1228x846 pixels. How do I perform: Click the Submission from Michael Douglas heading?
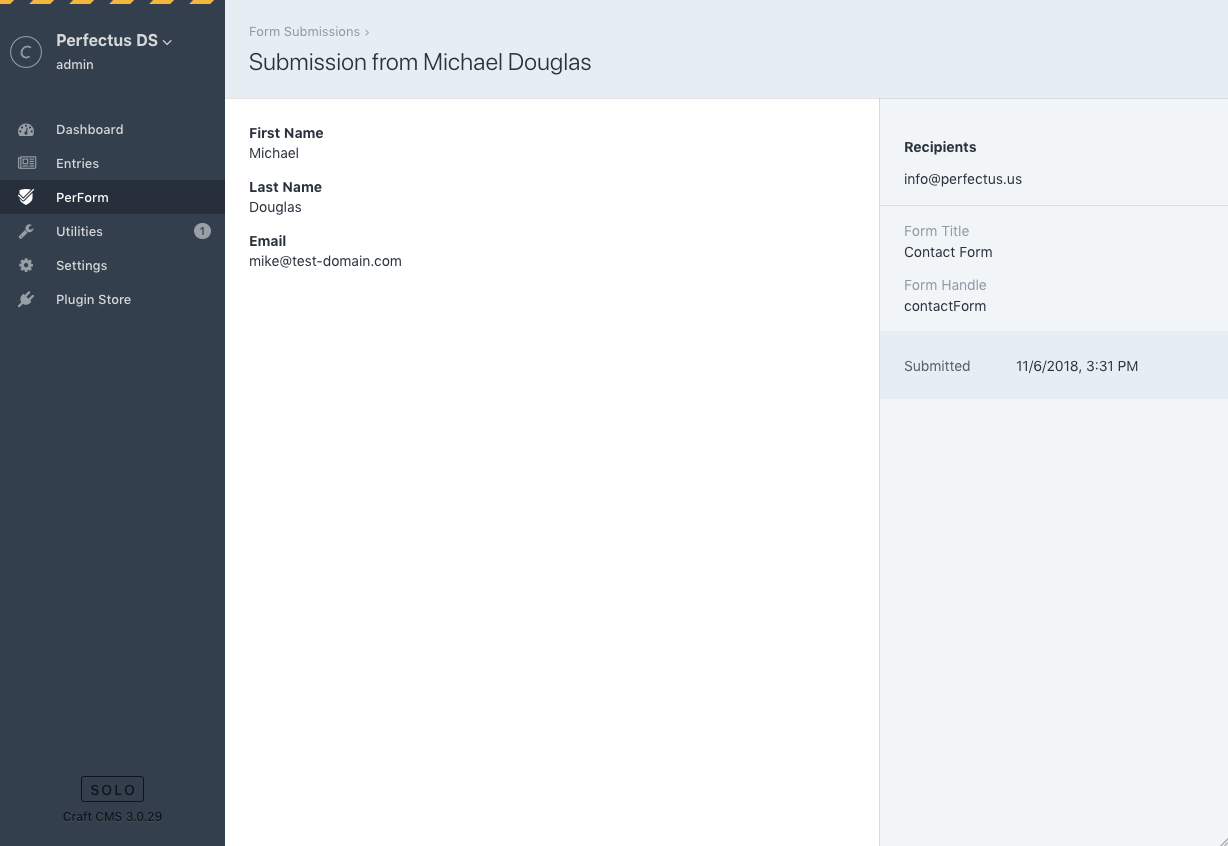coord(420,62)
